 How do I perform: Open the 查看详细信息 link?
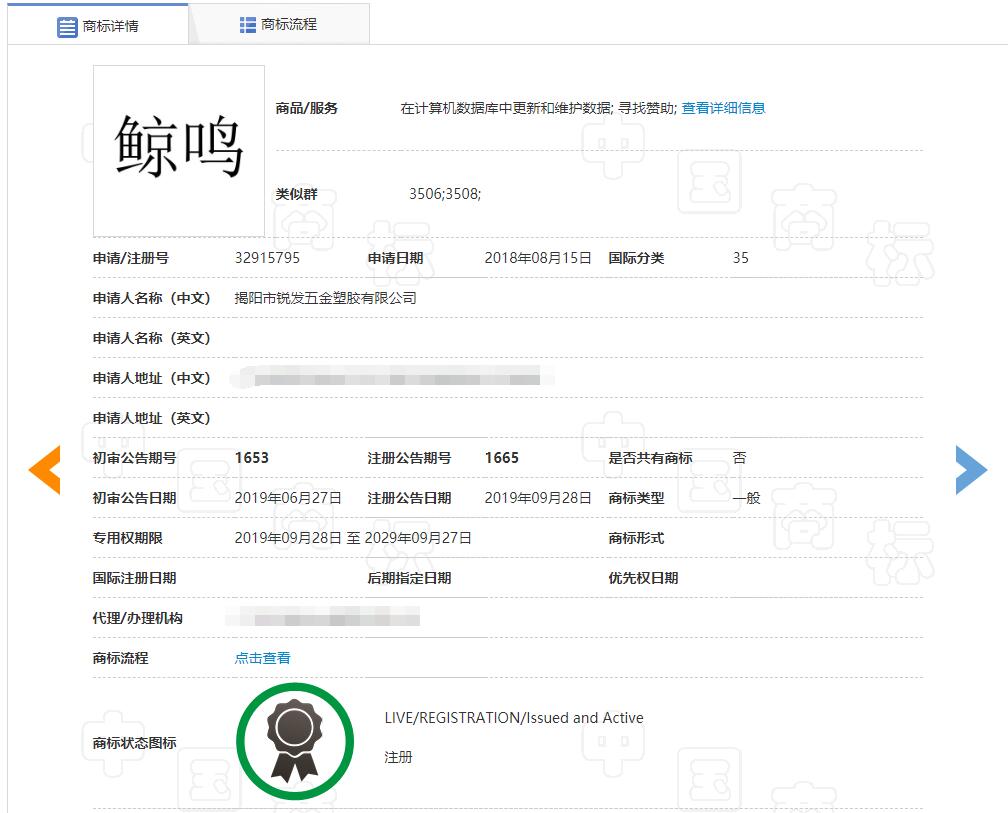(723, 108)
